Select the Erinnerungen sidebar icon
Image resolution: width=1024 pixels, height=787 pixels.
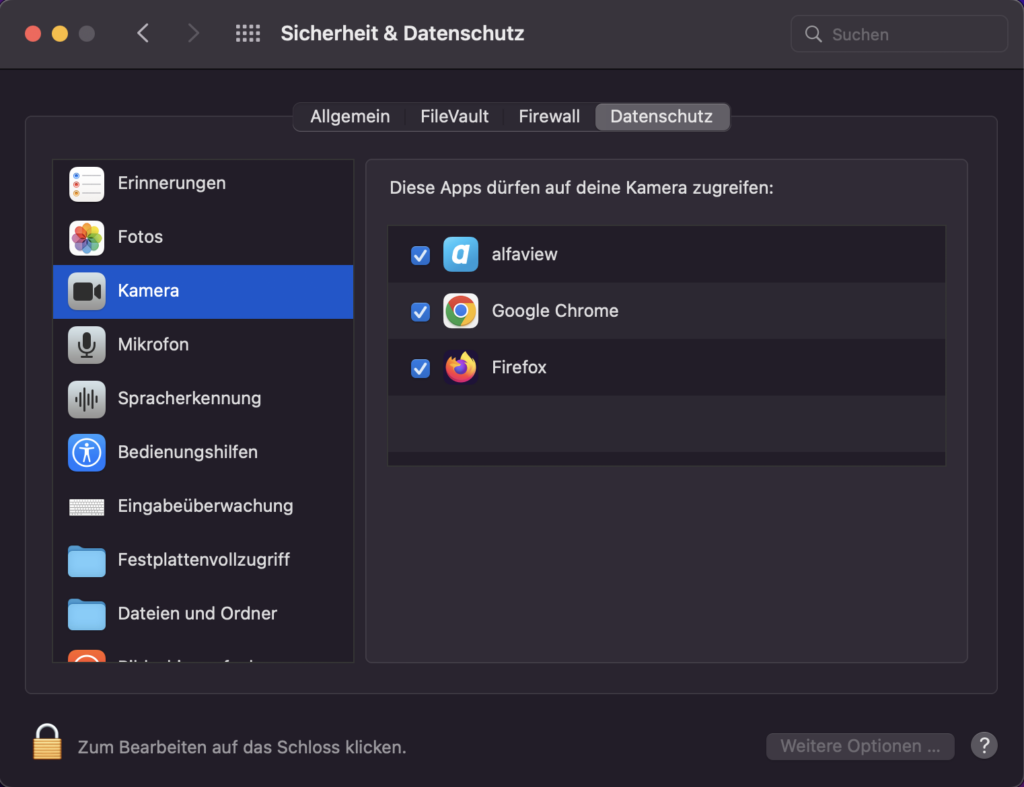(x=86, y=184)
